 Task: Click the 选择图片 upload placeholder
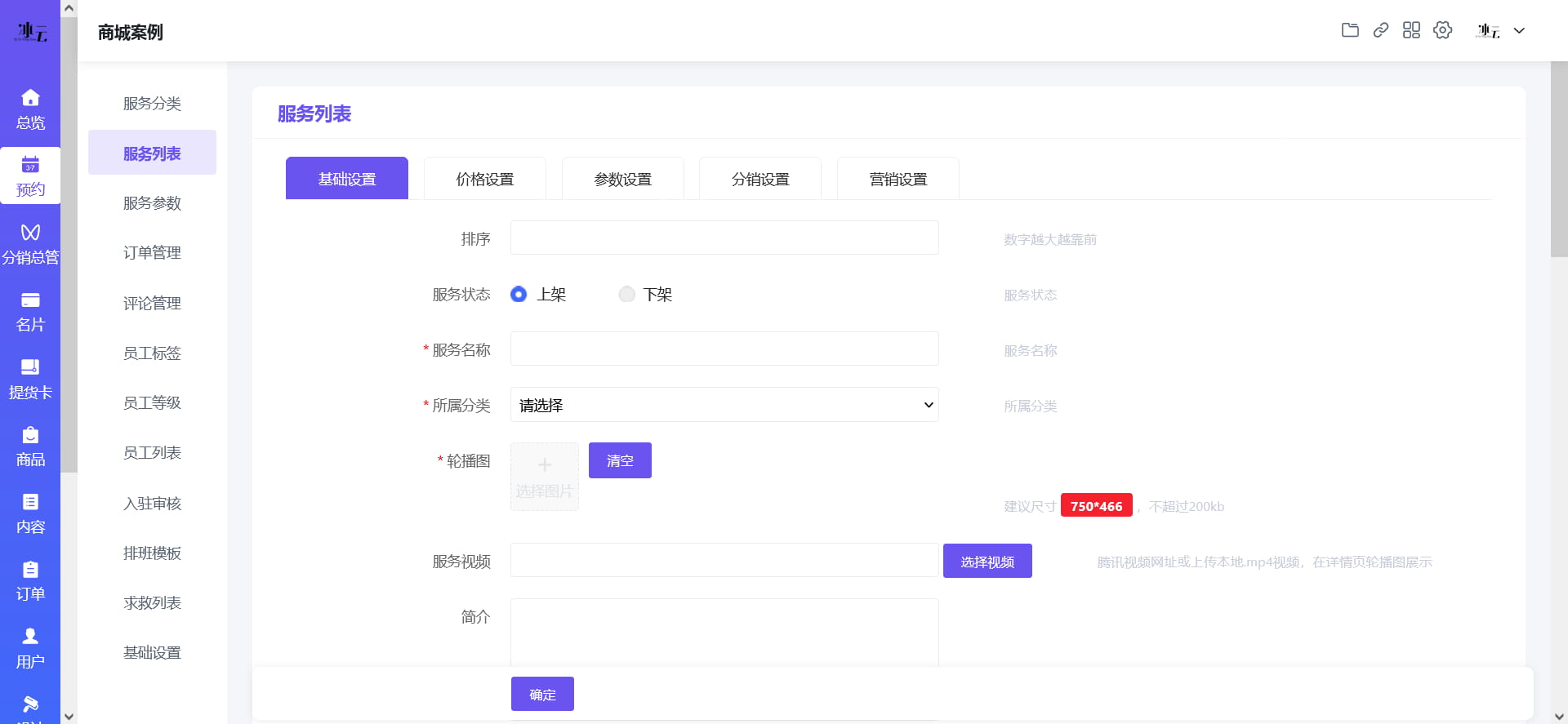pyautogui.click(x=545, y=477)
